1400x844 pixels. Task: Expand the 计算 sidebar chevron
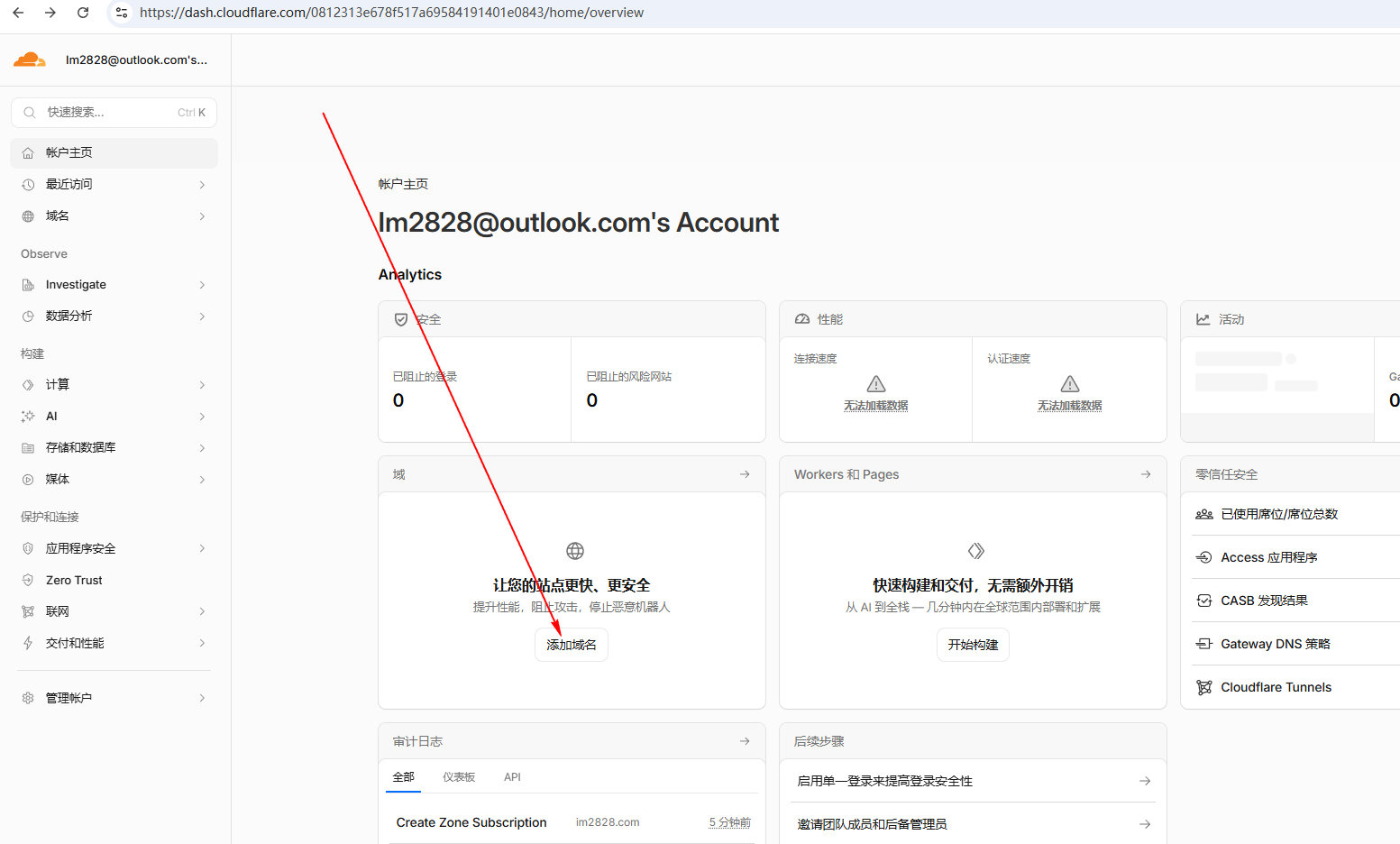pyautogui.click(x=202, y=385)
